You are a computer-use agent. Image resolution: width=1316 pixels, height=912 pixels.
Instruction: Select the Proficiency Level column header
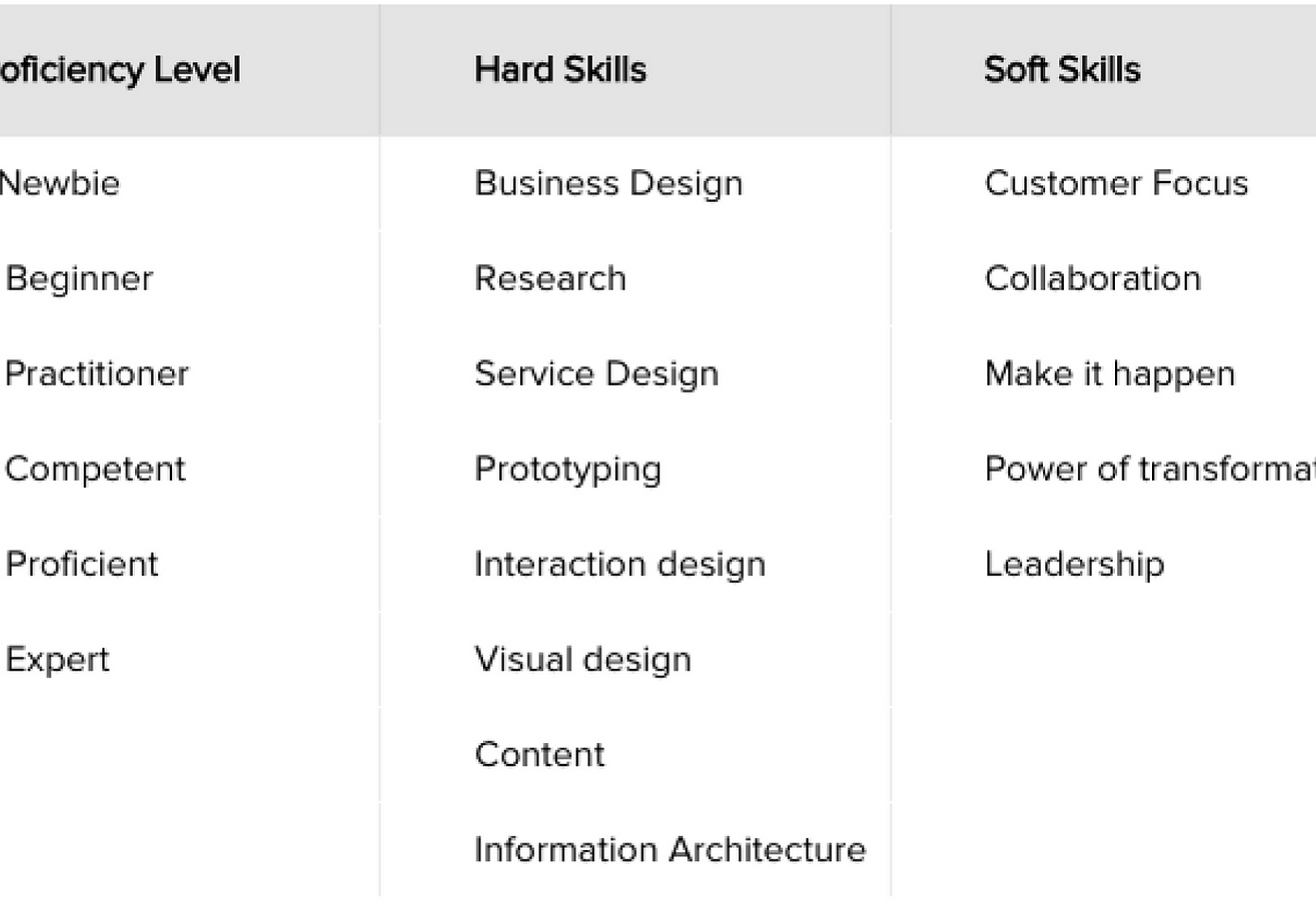click(120, 70)
